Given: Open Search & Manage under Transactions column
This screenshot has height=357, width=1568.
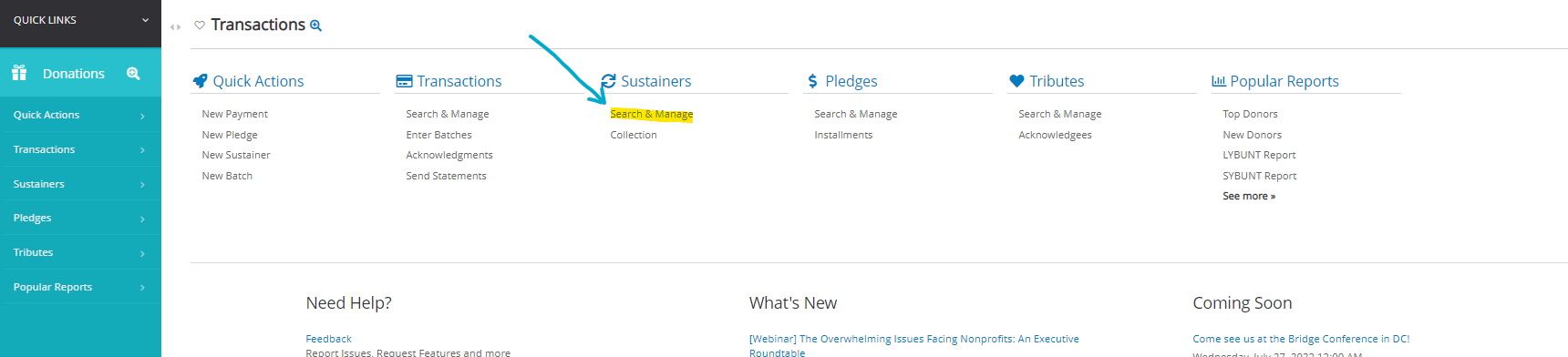Looking at the screenshot, I should point(448,114).
